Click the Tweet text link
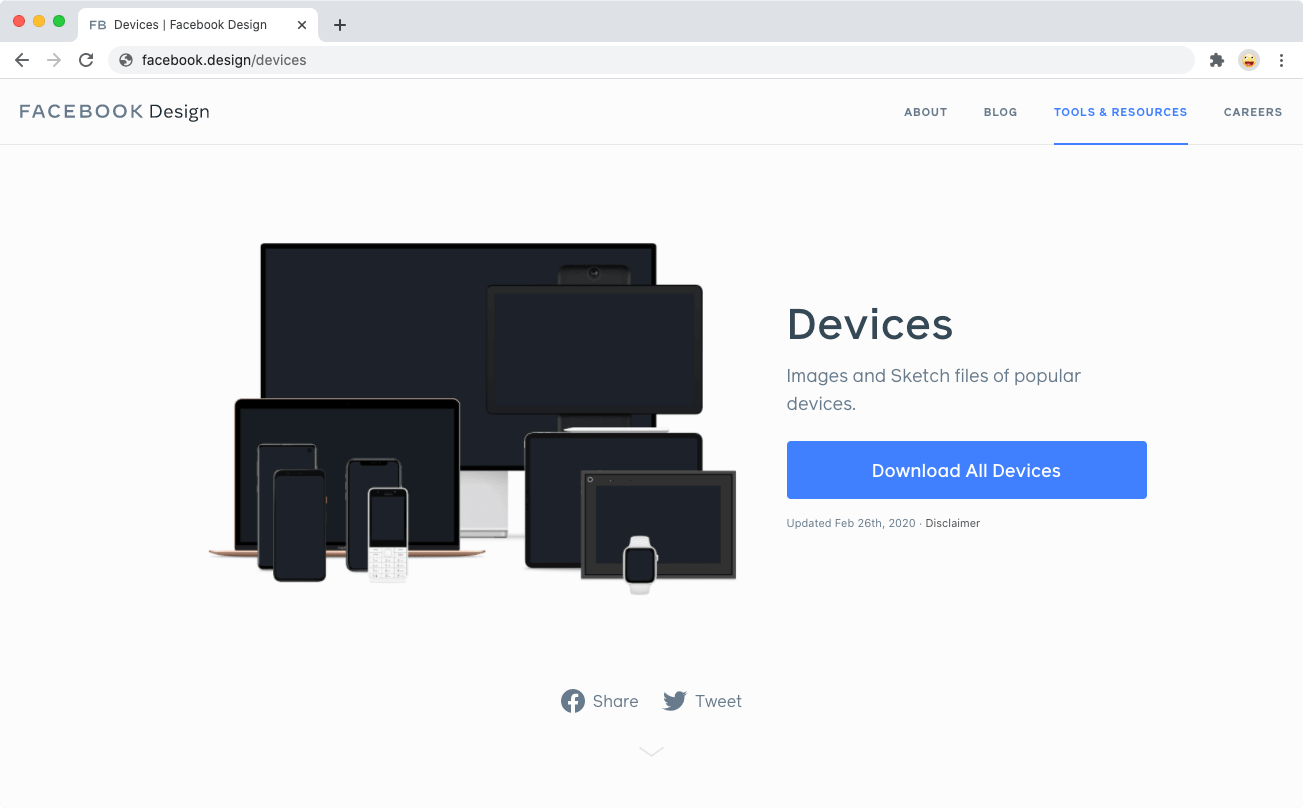Image resolution: width=1303 pixels, height=808 pixels. 718,701
